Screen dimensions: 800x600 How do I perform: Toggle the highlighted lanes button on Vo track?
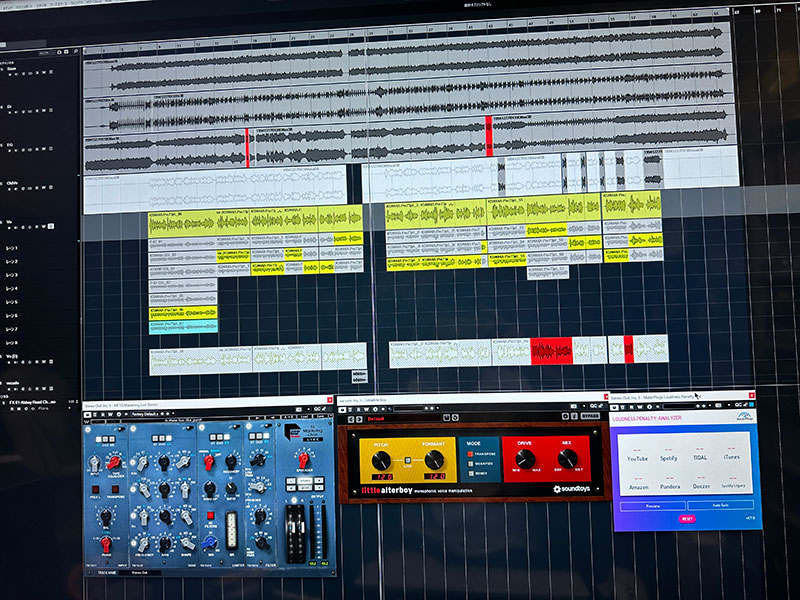[51, 226]
